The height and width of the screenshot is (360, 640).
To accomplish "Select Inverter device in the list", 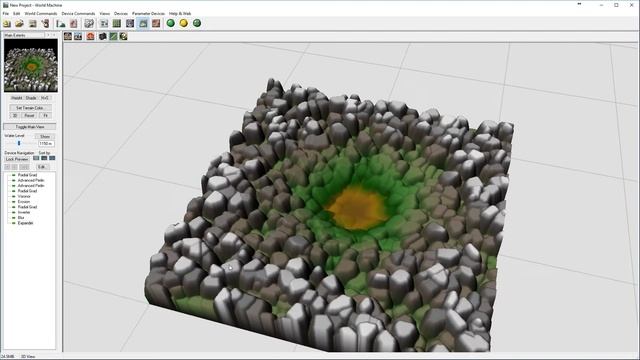I will (24, 212).
